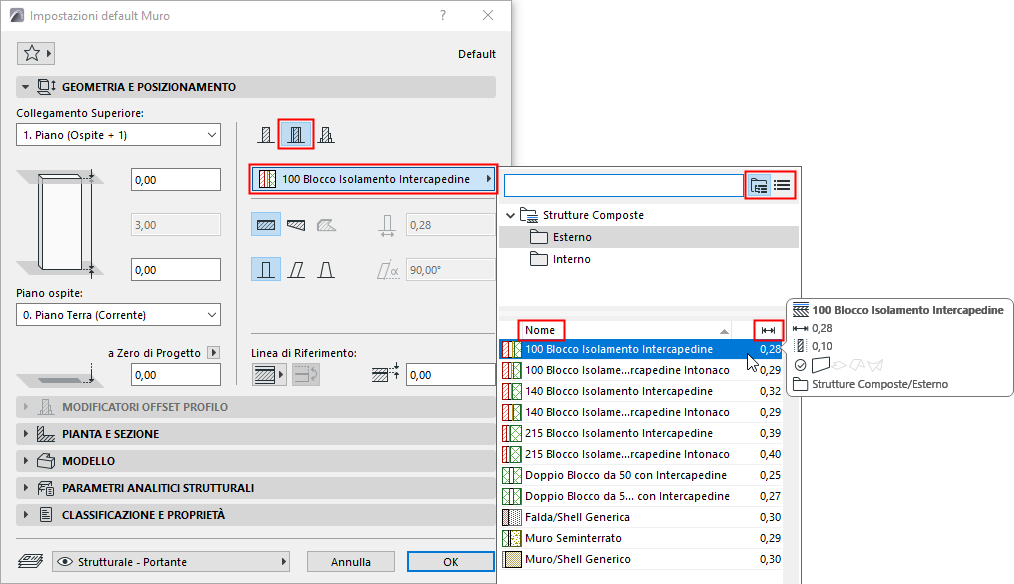Select the Complex Profile structure icon
This screenshot has width=1014, height=584.
pos(326,135)
